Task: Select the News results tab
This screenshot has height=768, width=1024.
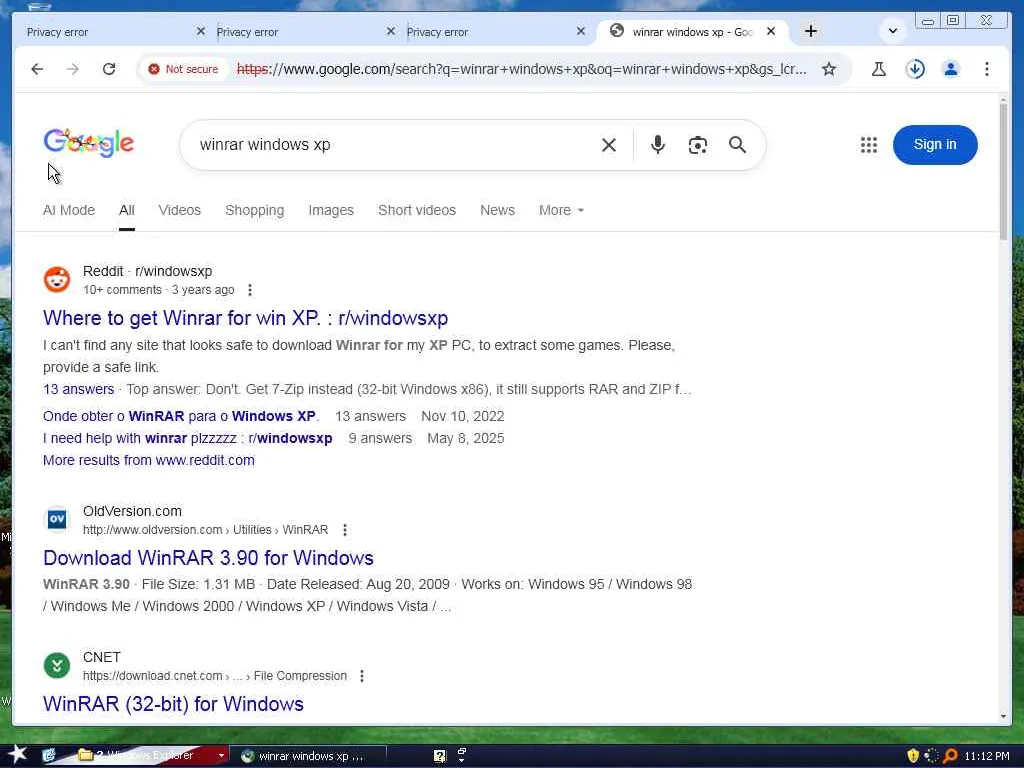Action: coord(498,210)
